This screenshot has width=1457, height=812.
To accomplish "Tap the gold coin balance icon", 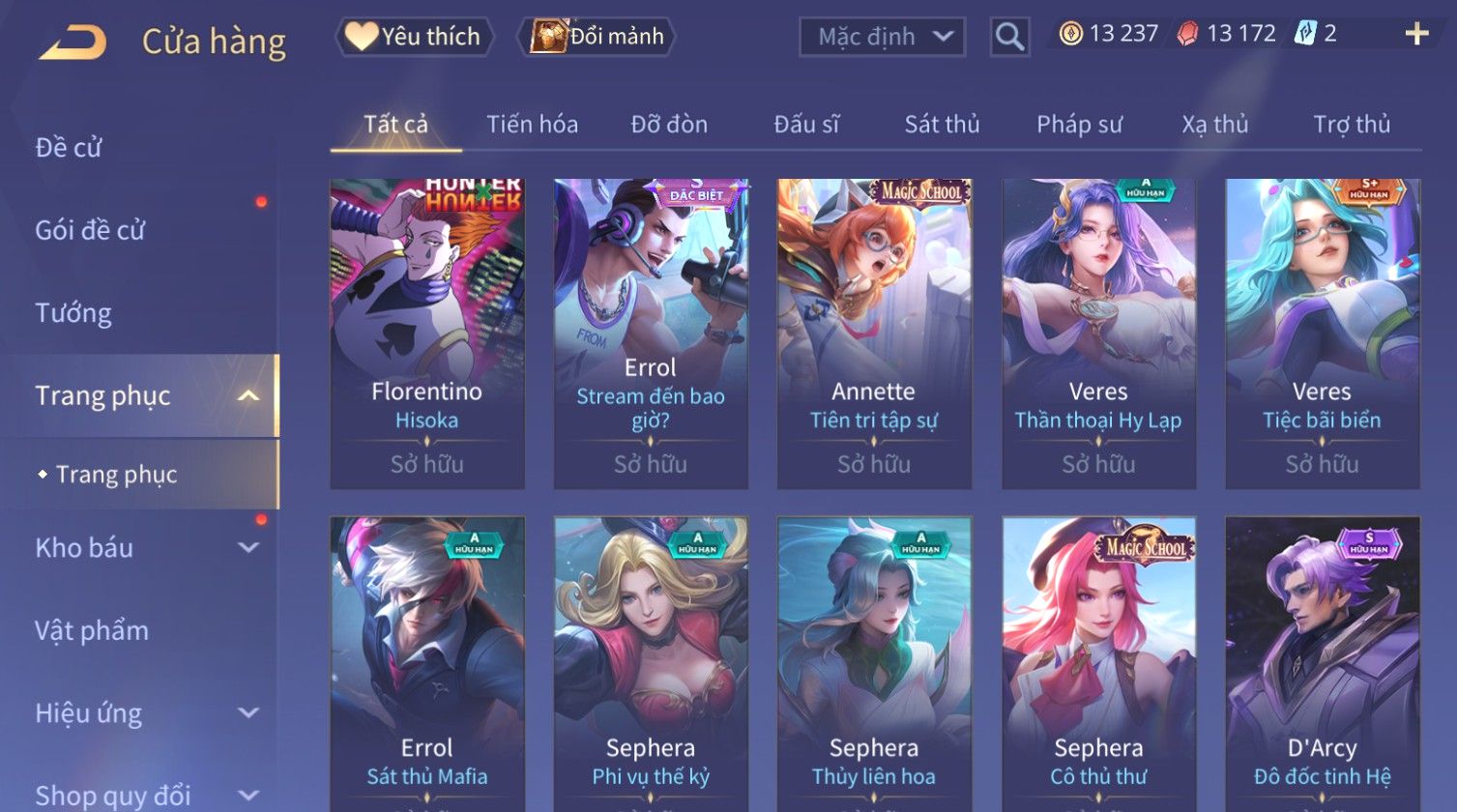I will pyautogui.click(x=1070, y=35).
